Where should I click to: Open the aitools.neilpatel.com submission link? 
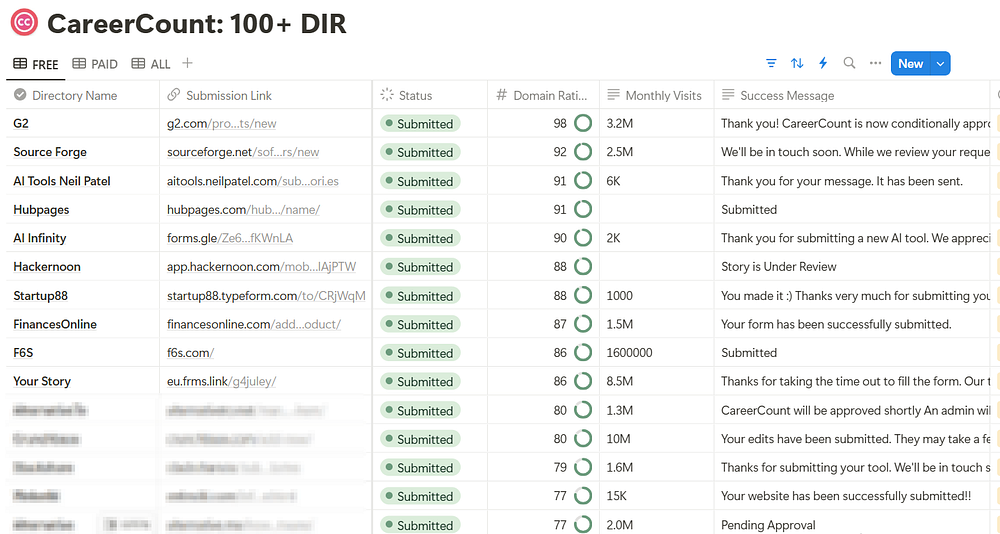[253, 181]
